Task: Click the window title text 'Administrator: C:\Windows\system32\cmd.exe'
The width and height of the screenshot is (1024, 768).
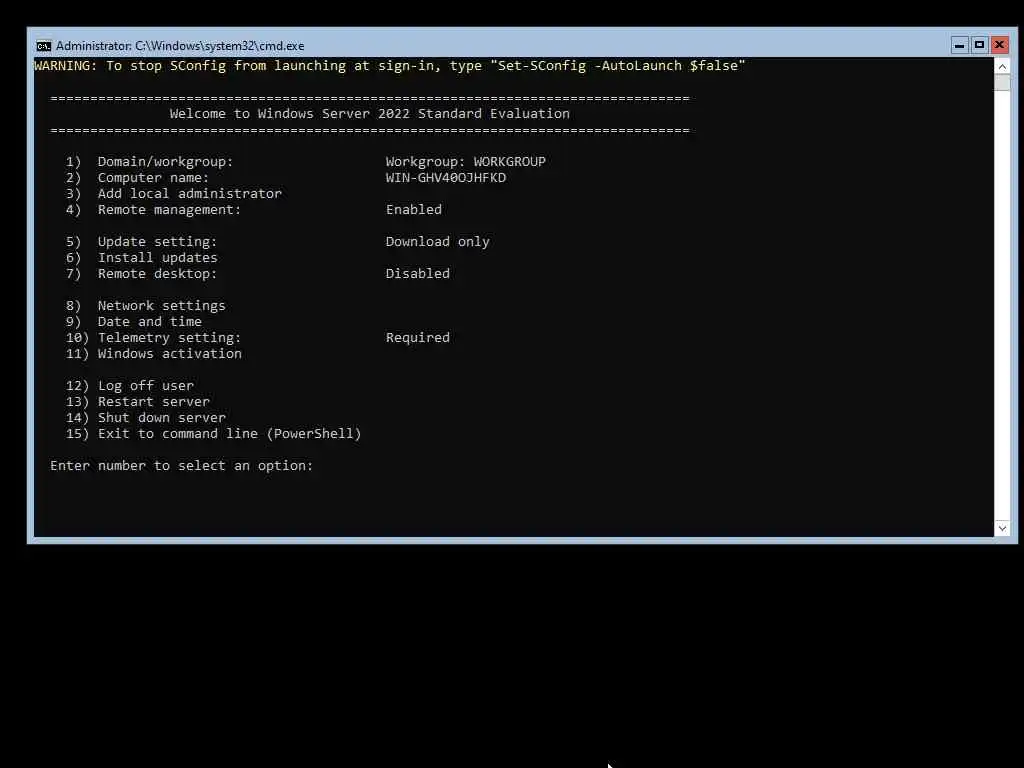Action: (x=180, y=46)
